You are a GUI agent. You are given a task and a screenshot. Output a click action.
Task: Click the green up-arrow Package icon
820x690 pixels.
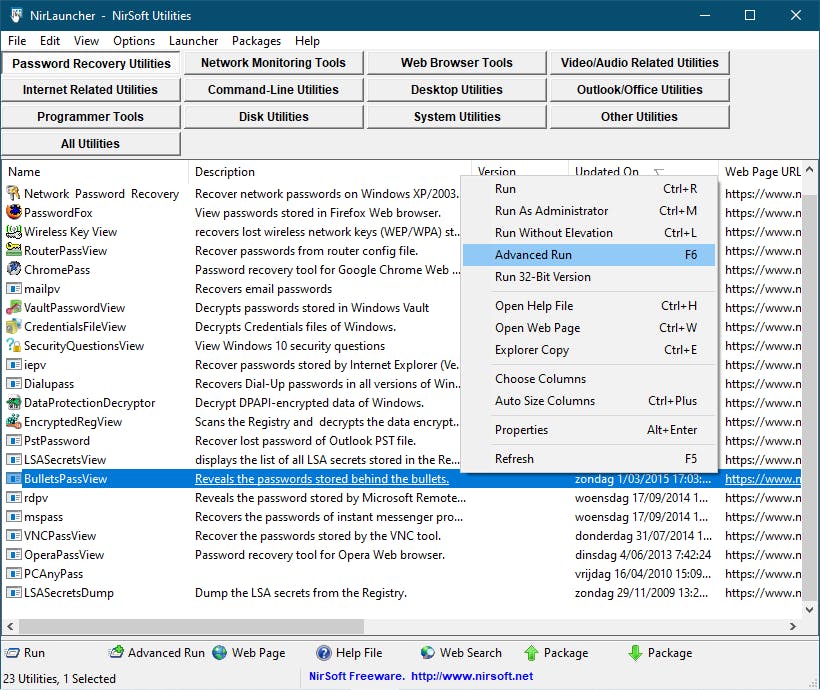click(531, 653)
